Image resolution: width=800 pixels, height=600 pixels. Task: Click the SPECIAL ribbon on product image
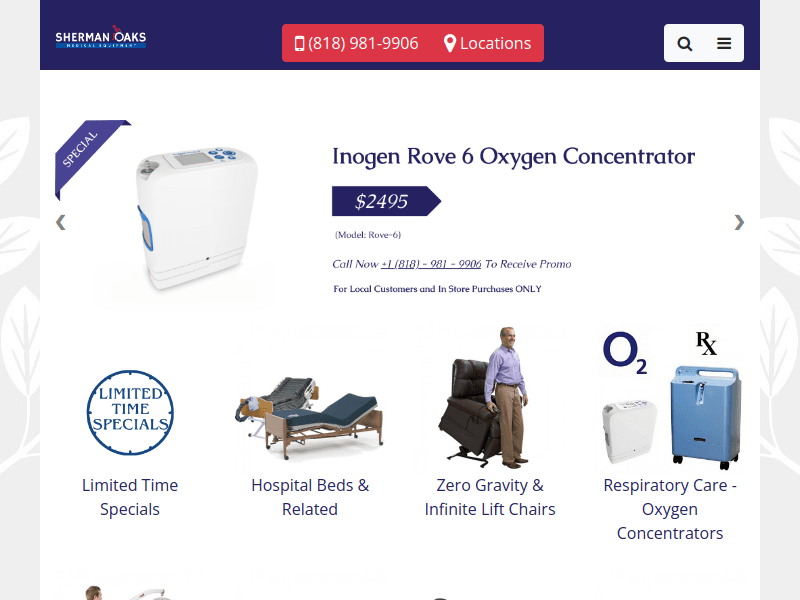[87, 153]
